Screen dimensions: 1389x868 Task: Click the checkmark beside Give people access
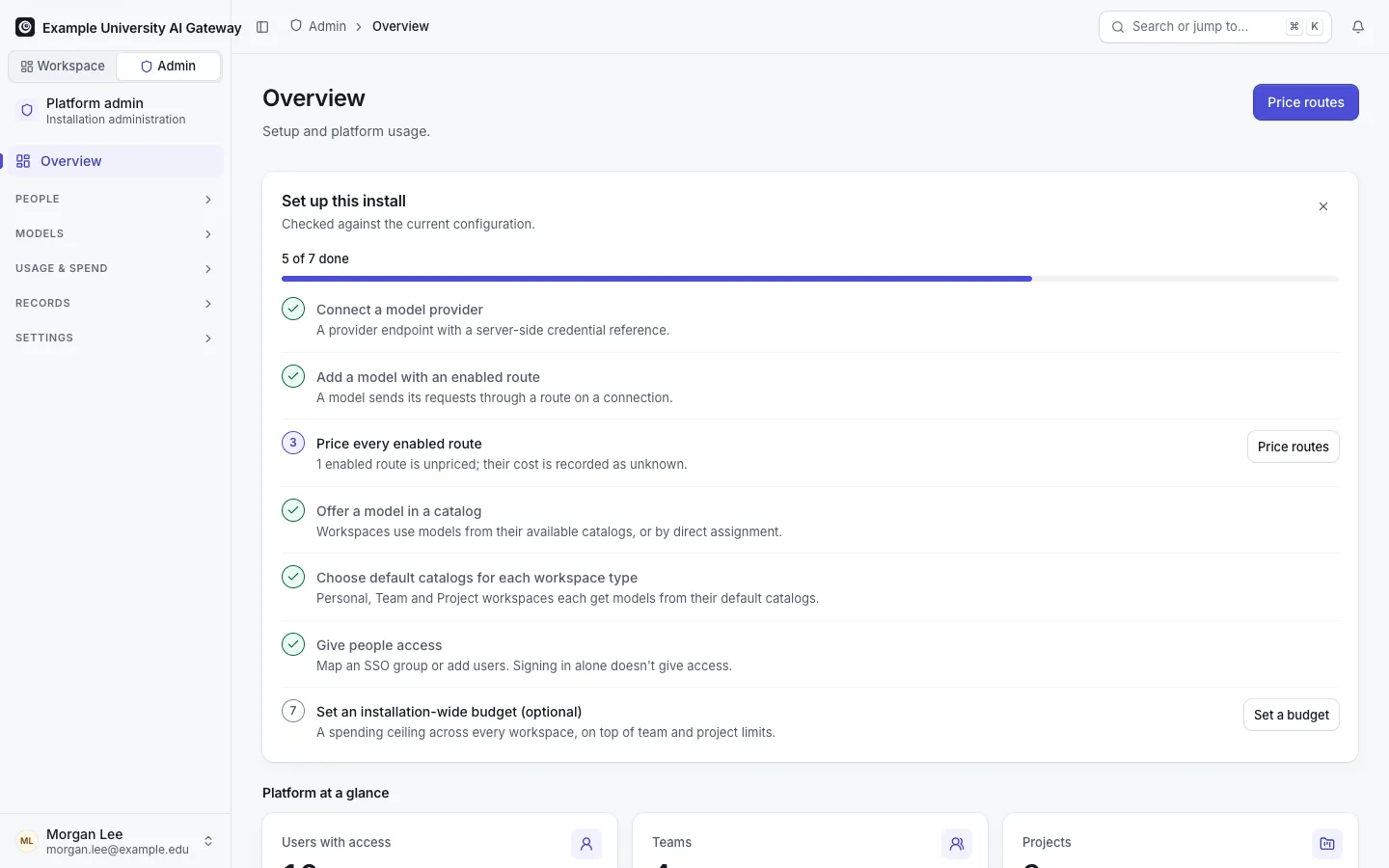[293, 644]
